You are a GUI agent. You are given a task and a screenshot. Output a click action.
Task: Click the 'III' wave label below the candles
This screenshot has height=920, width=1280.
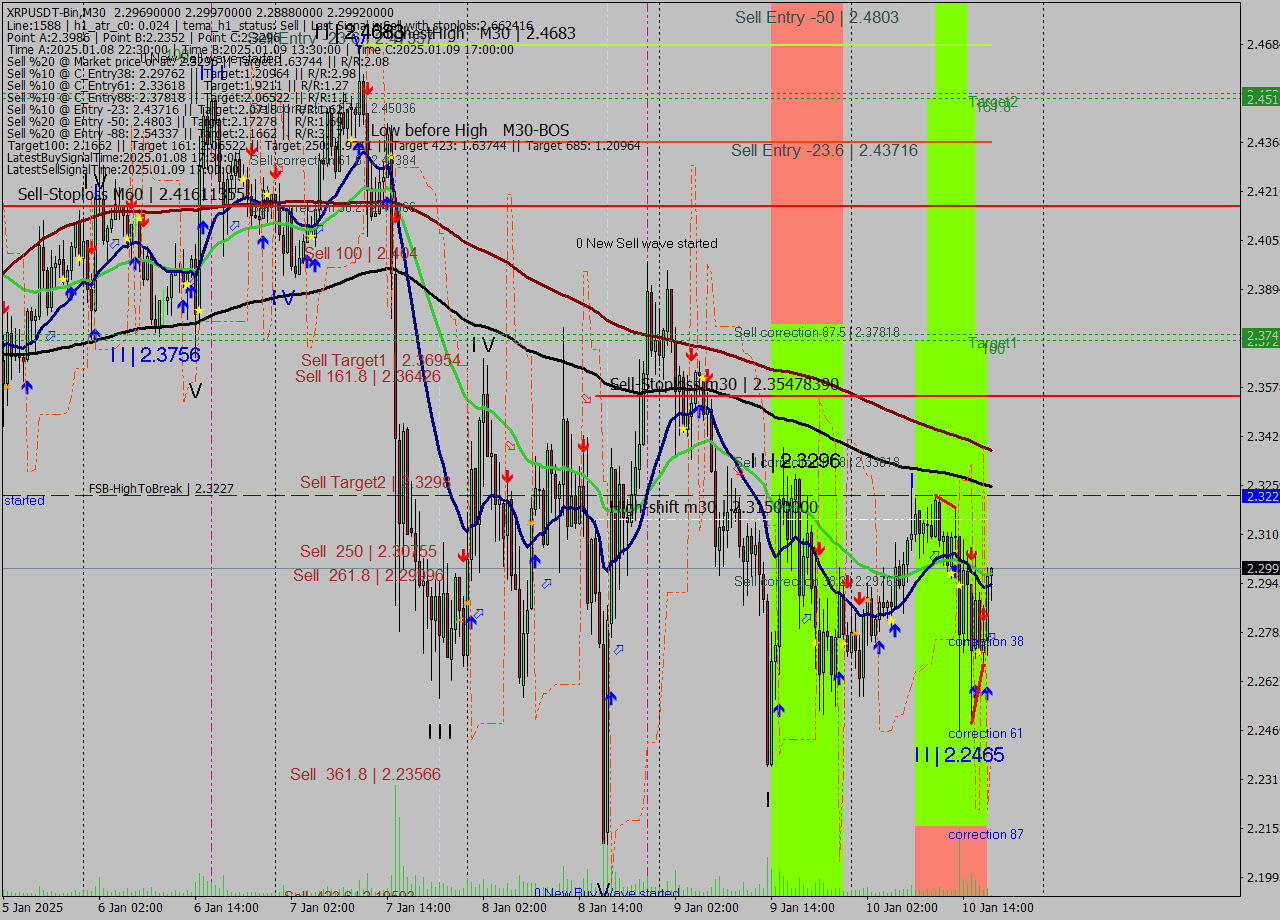440,732
